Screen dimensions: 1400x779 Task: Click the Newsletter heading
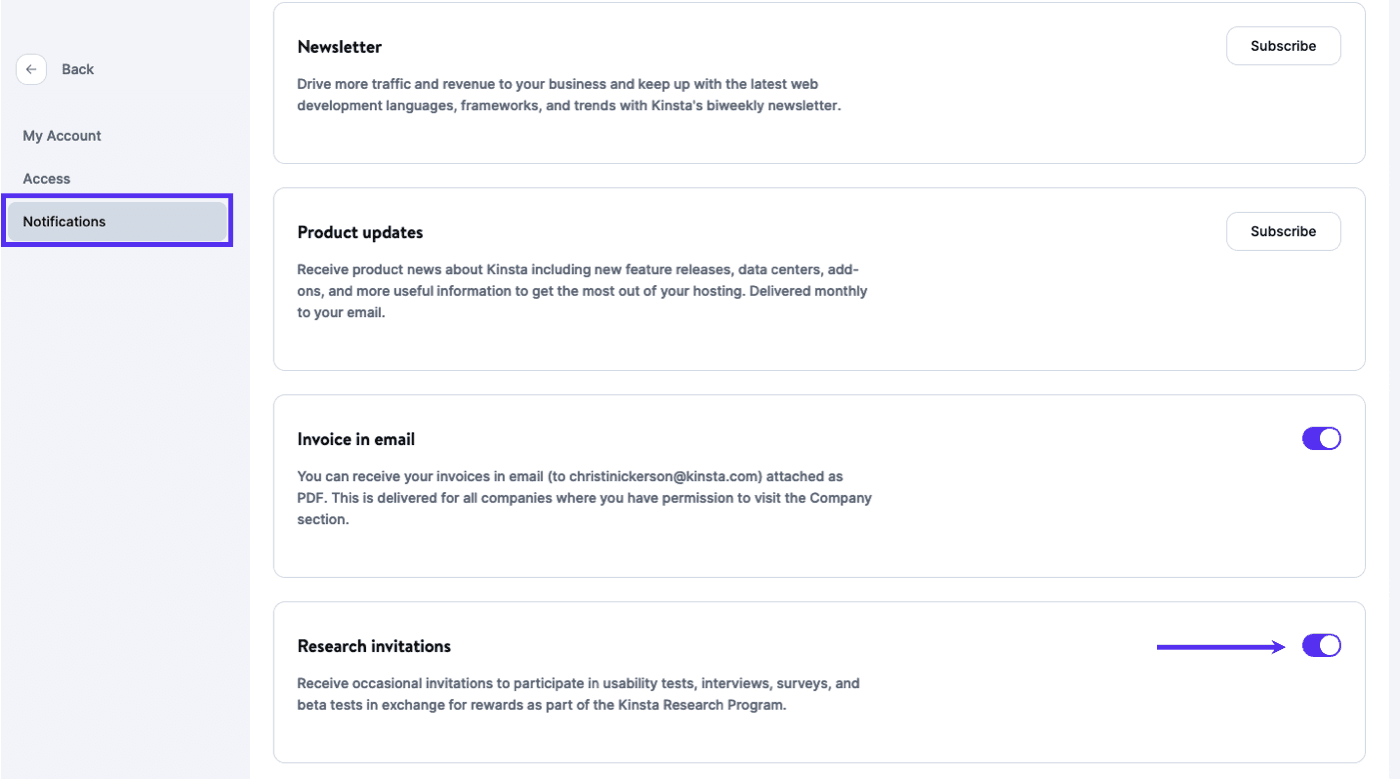point(339,46)
